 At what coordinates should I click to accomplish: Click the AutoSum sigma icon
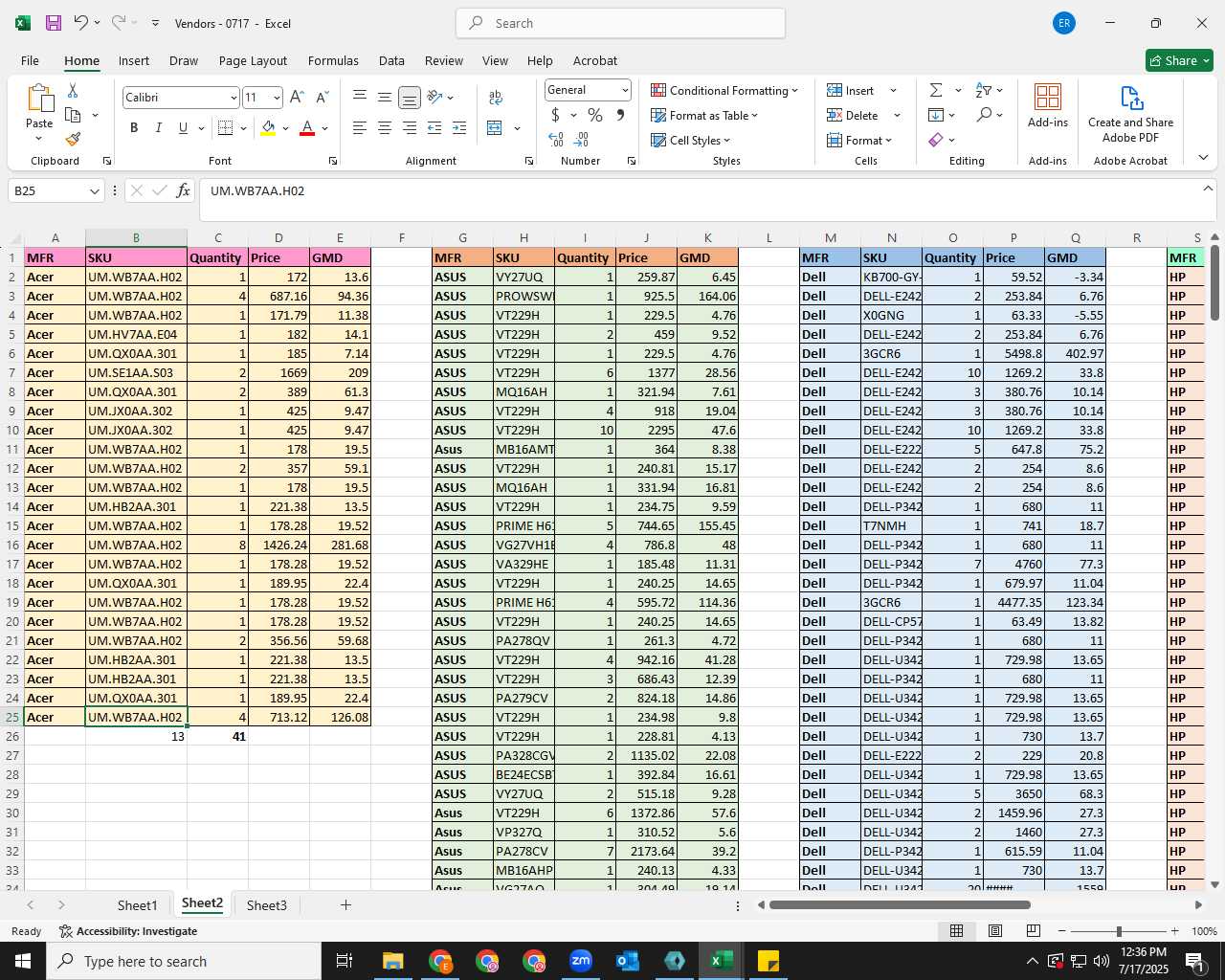coord(936,90)
